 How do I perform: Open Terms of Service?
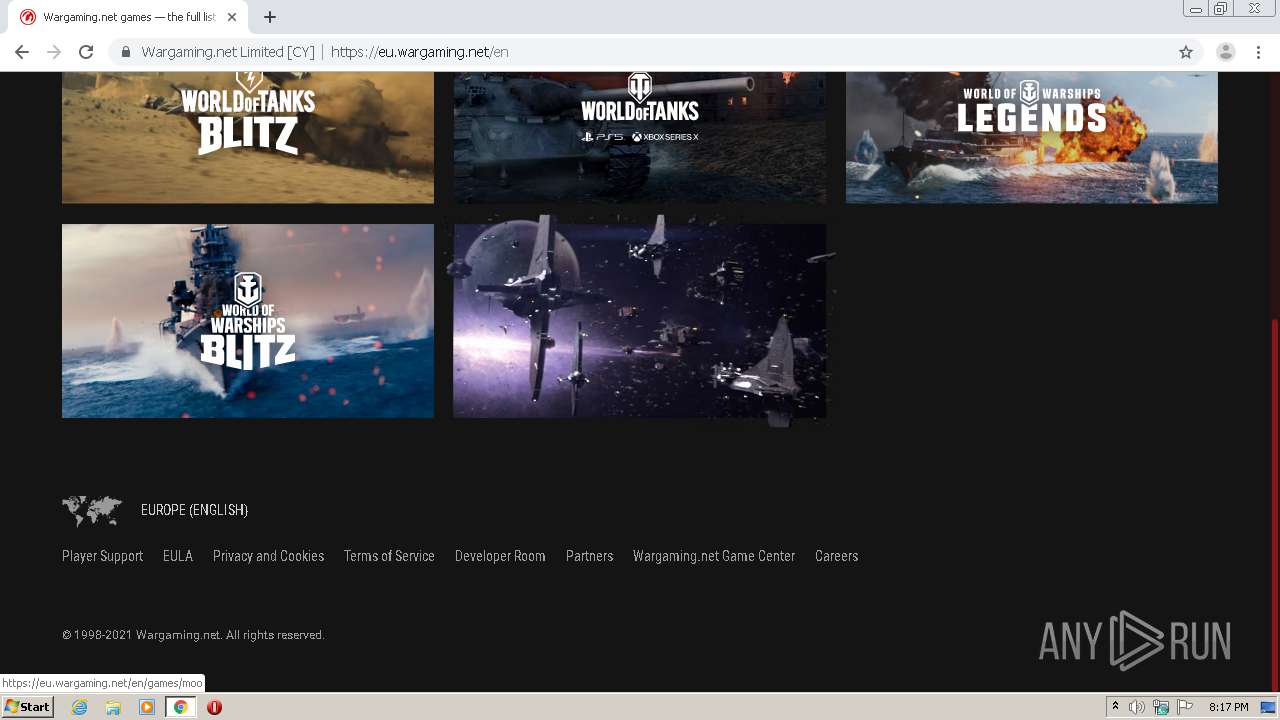click(x=389, y=556)
